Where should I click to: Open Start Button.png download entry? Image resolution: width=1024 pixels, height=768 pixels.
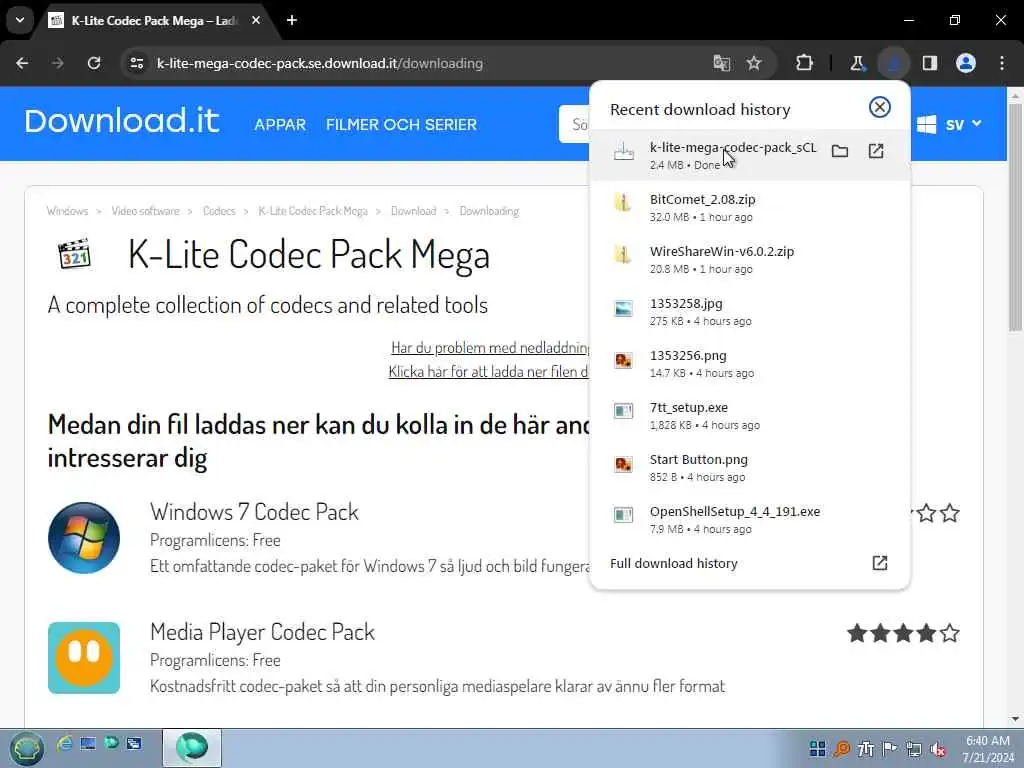[750, 468]
